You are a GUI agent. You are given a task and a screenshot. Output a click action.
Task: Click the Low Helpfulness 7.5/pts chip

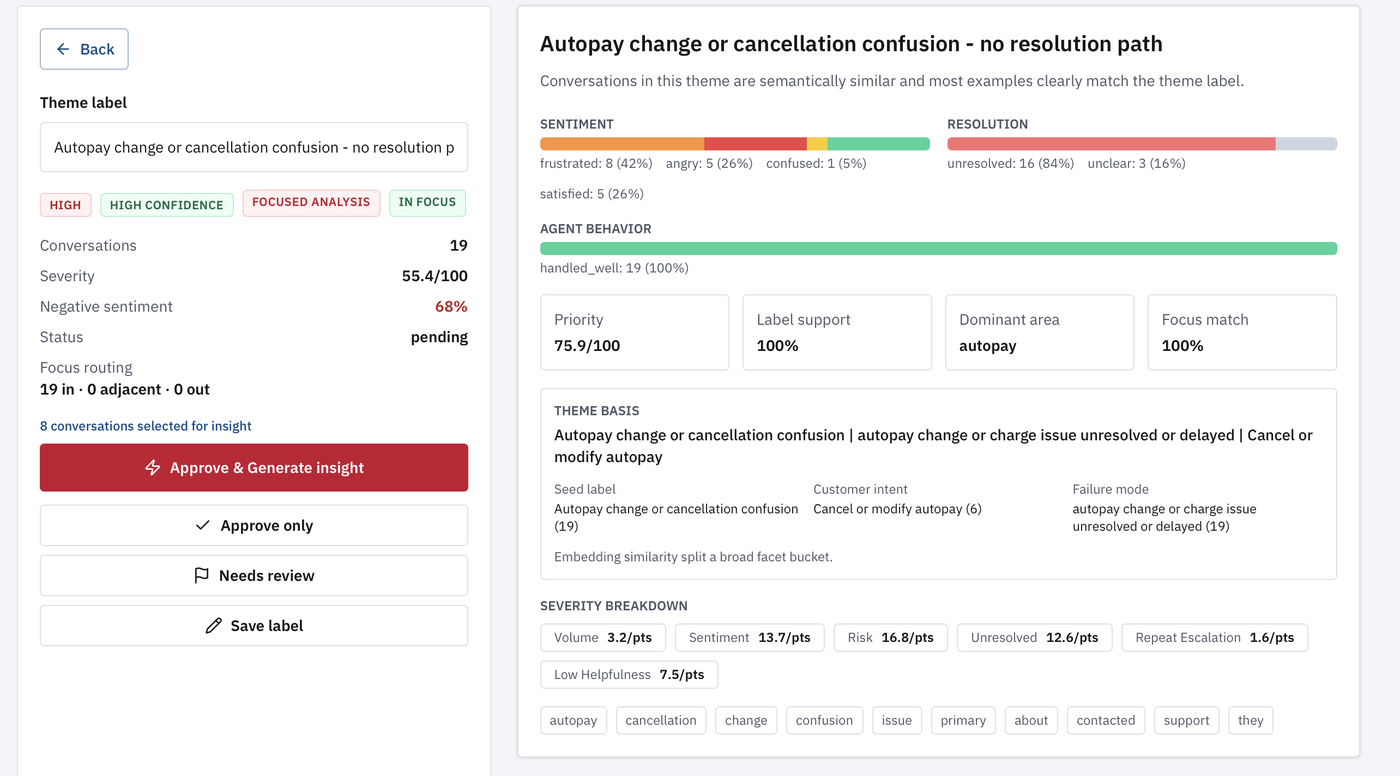(x=629, y=674)
